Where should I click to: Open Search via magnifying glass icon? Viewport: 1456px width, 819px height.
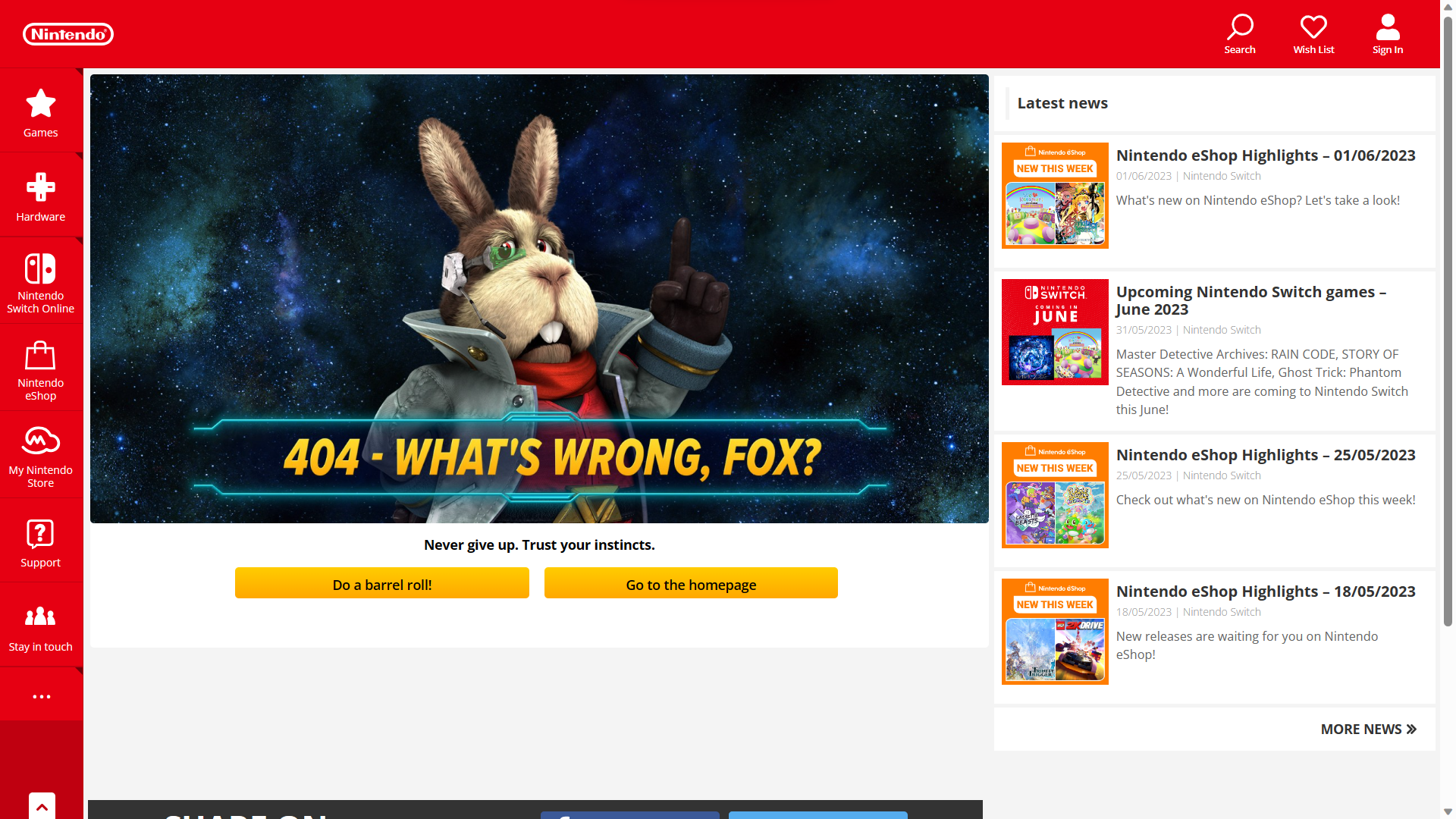pyautogui.click(x=1240, y=28)
